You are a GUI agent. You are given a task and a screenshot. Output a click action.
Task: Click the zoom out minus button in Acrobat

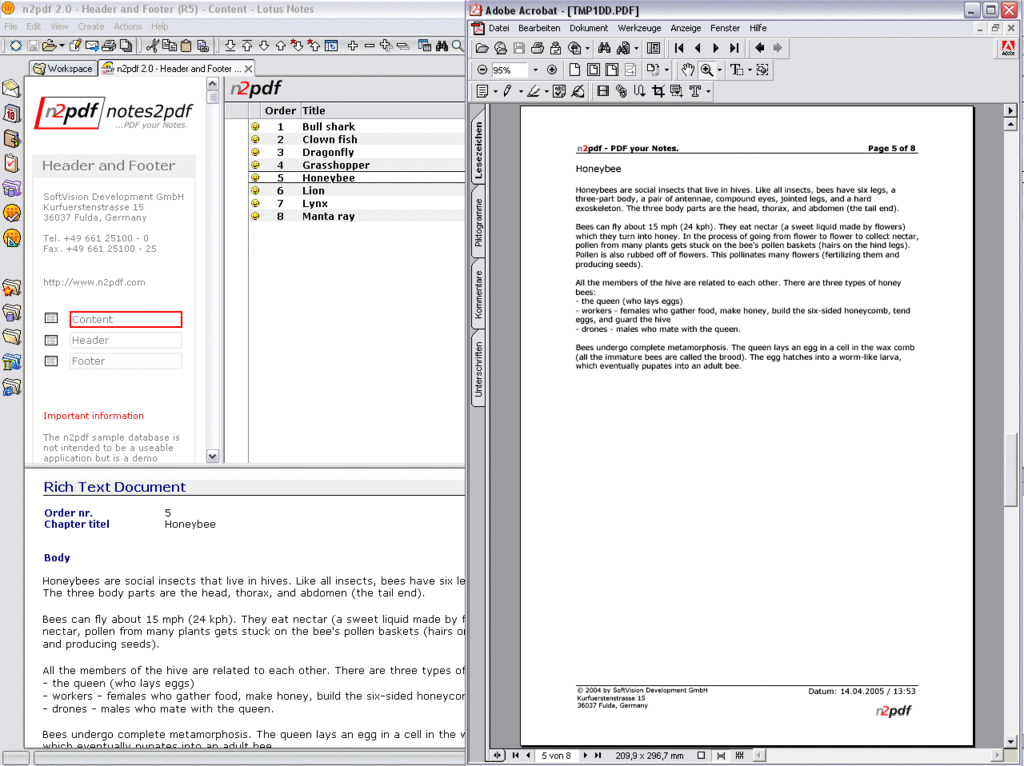coord(483,70)
